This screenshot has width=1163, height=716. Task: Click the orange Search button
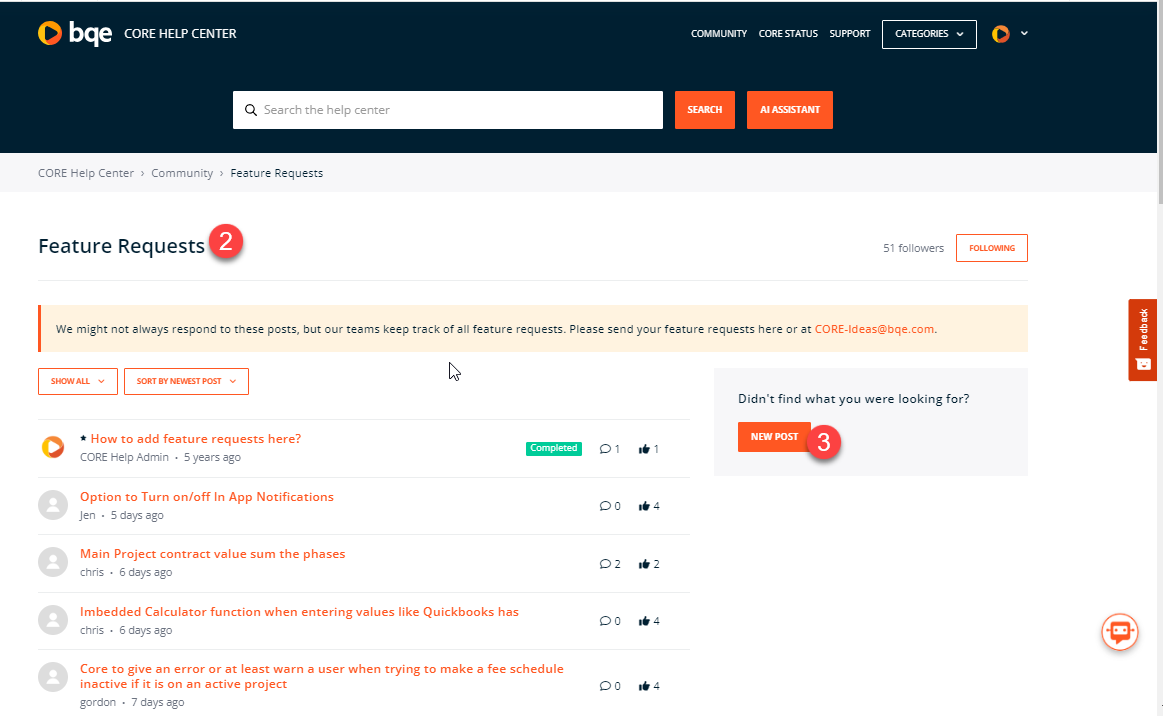(705, 110)
